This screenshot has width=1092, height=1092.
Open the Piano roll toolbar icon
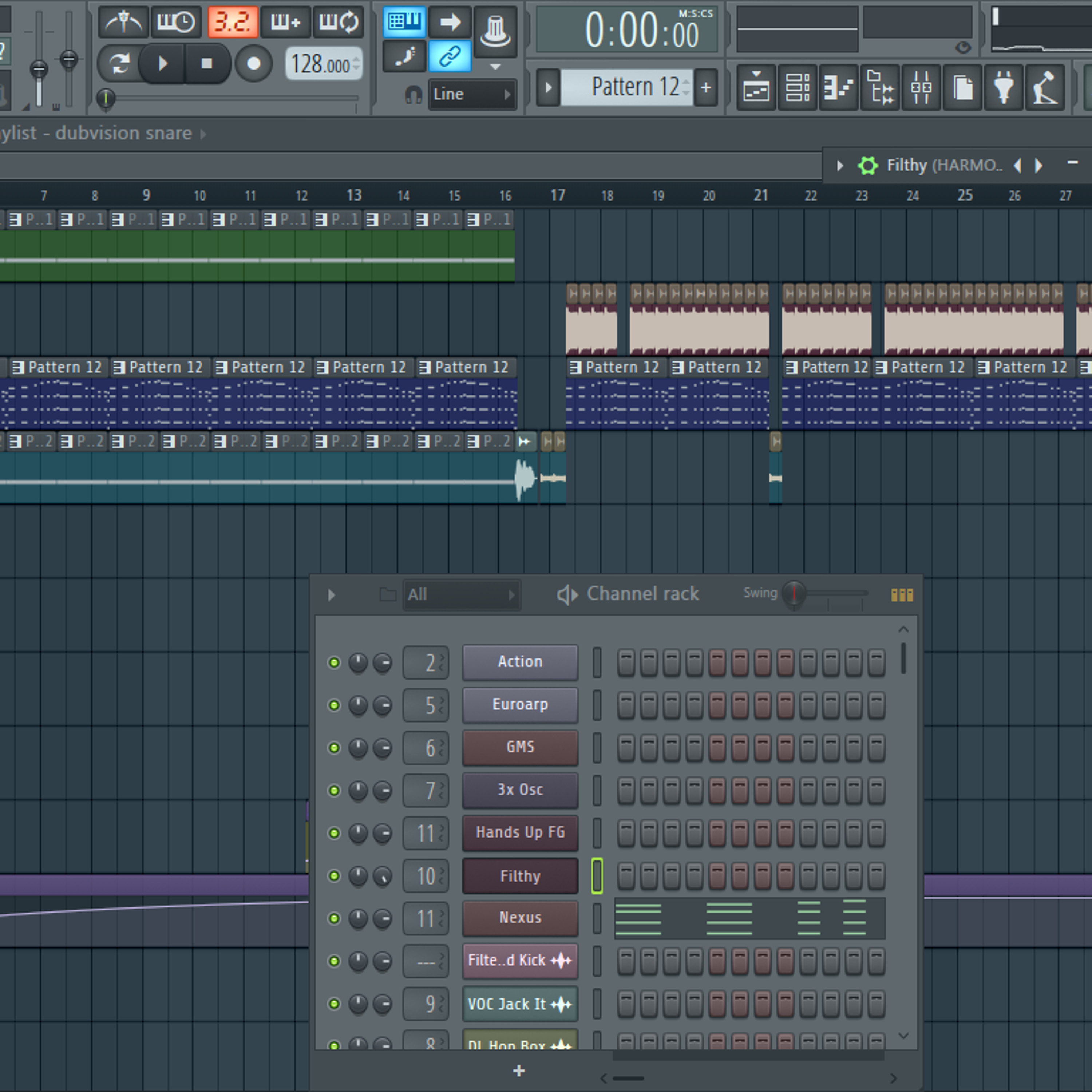tap(839, 88)
